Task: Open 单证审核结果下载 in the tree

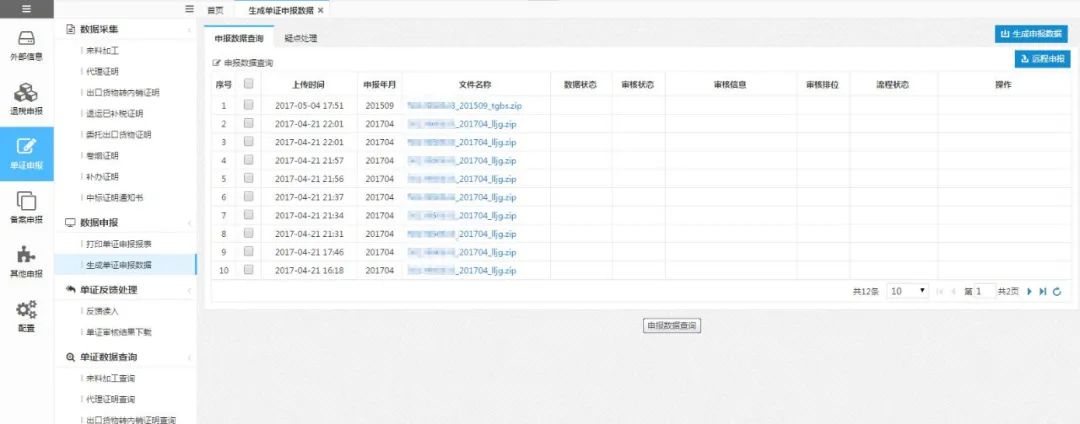Action: click(x=118, y=332)
